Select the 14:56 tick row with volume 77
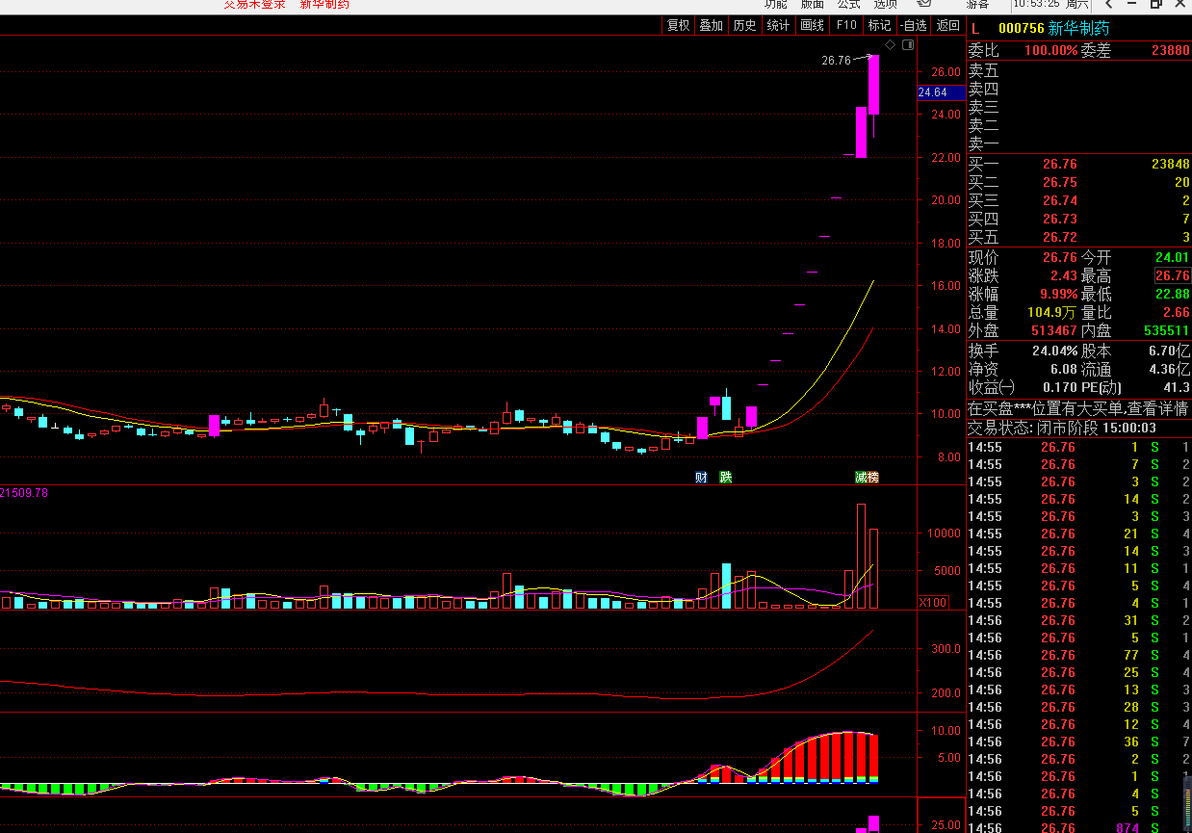1192x833 pixels. 1079,655
